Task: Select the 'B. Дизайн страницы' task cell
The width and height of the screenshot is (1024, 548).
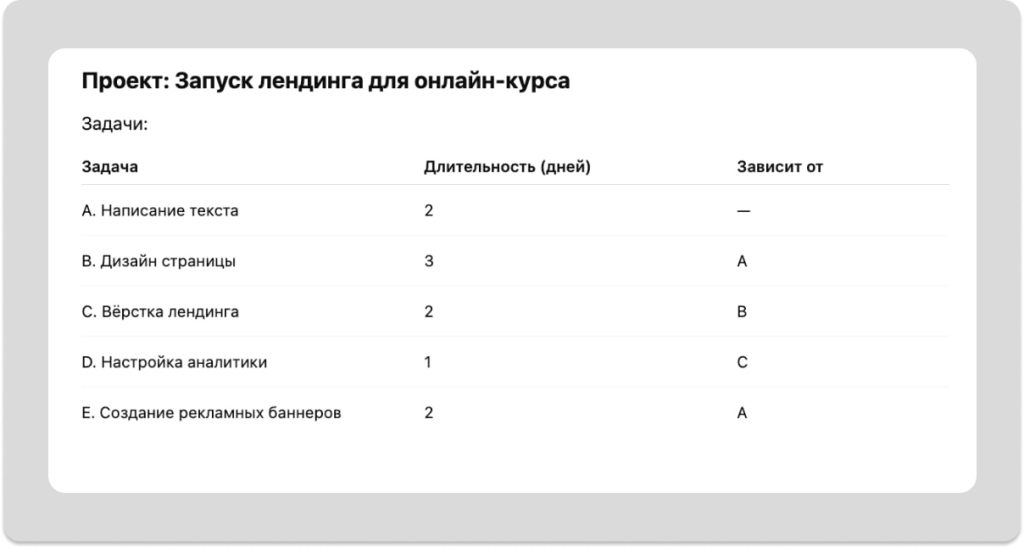Action: tap(159, 261)
